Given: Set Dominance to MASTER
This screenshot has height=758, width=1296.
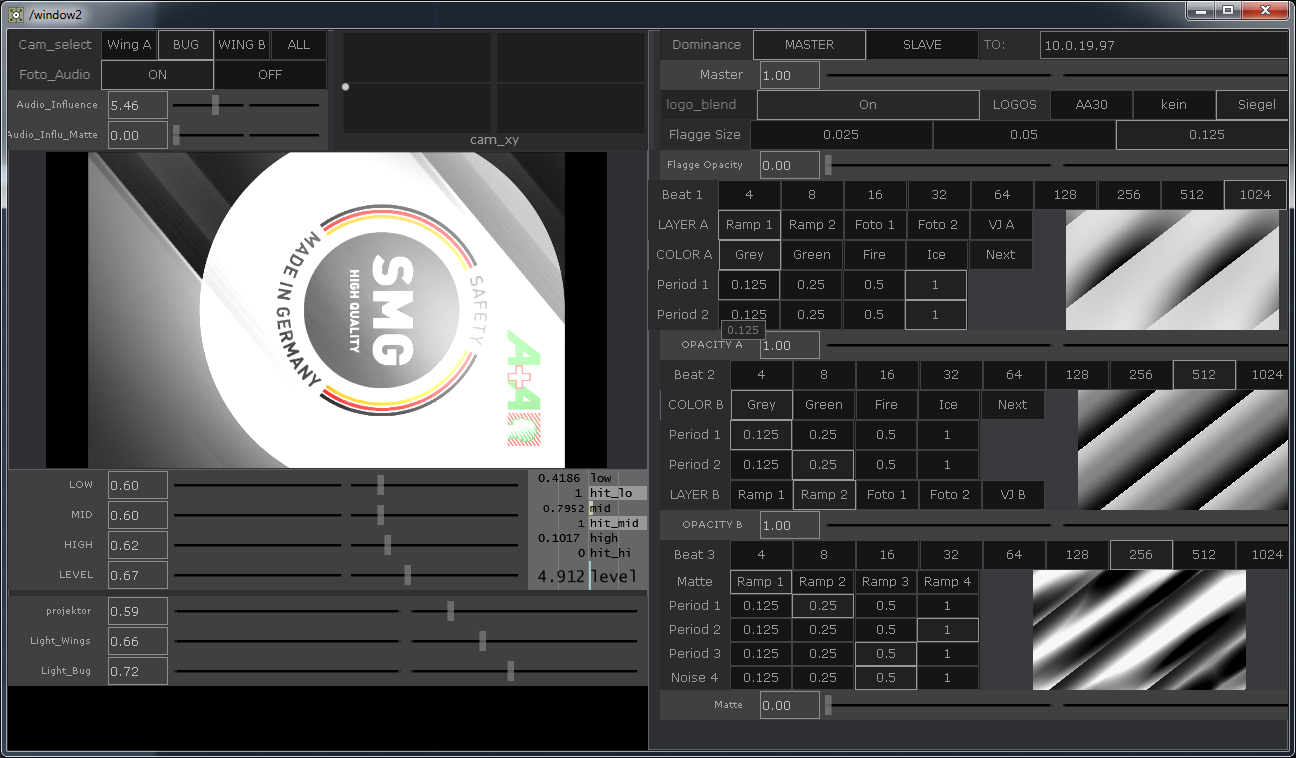Looking at the screenshot, I should (809, 45).
